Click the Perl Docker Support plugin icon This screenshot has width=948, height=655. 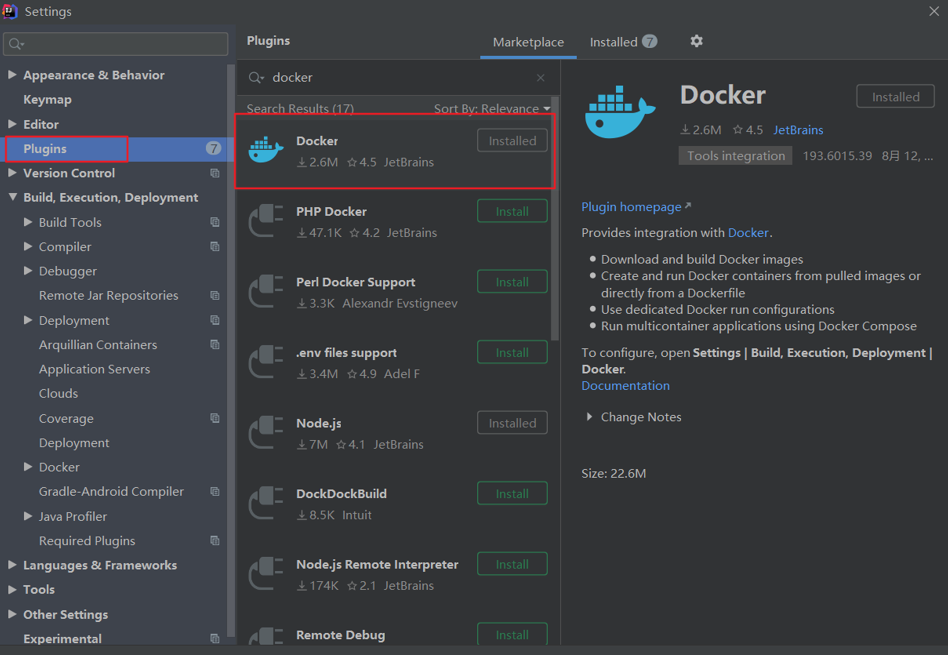click(265, 292)
